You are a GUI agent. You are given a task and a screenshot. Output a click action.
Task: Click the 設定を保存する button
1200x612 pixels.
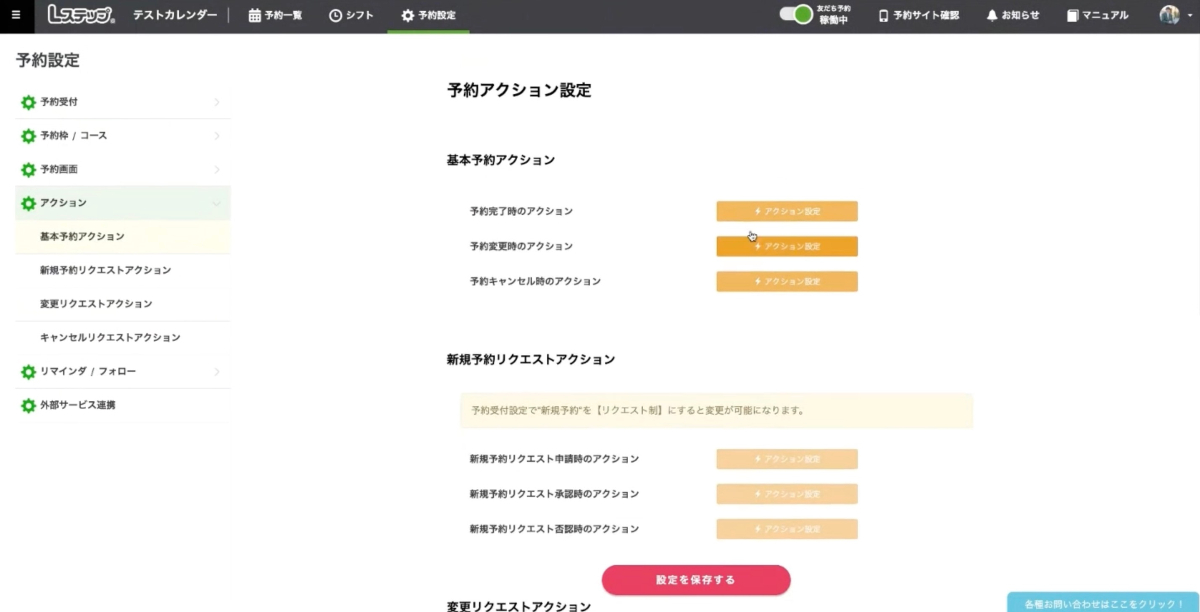[x=696, y=580]
